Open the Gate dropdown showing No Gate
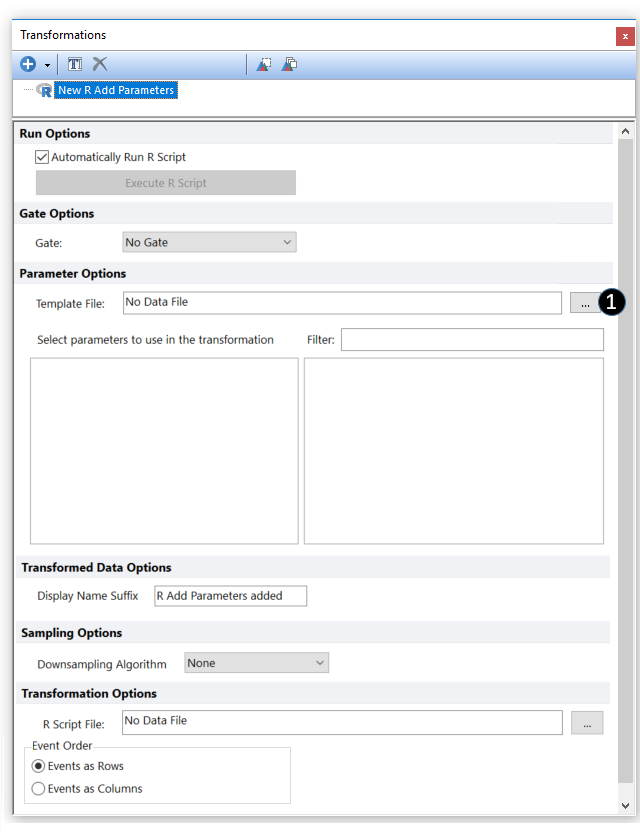640x832 pixels. pos(209,242)
